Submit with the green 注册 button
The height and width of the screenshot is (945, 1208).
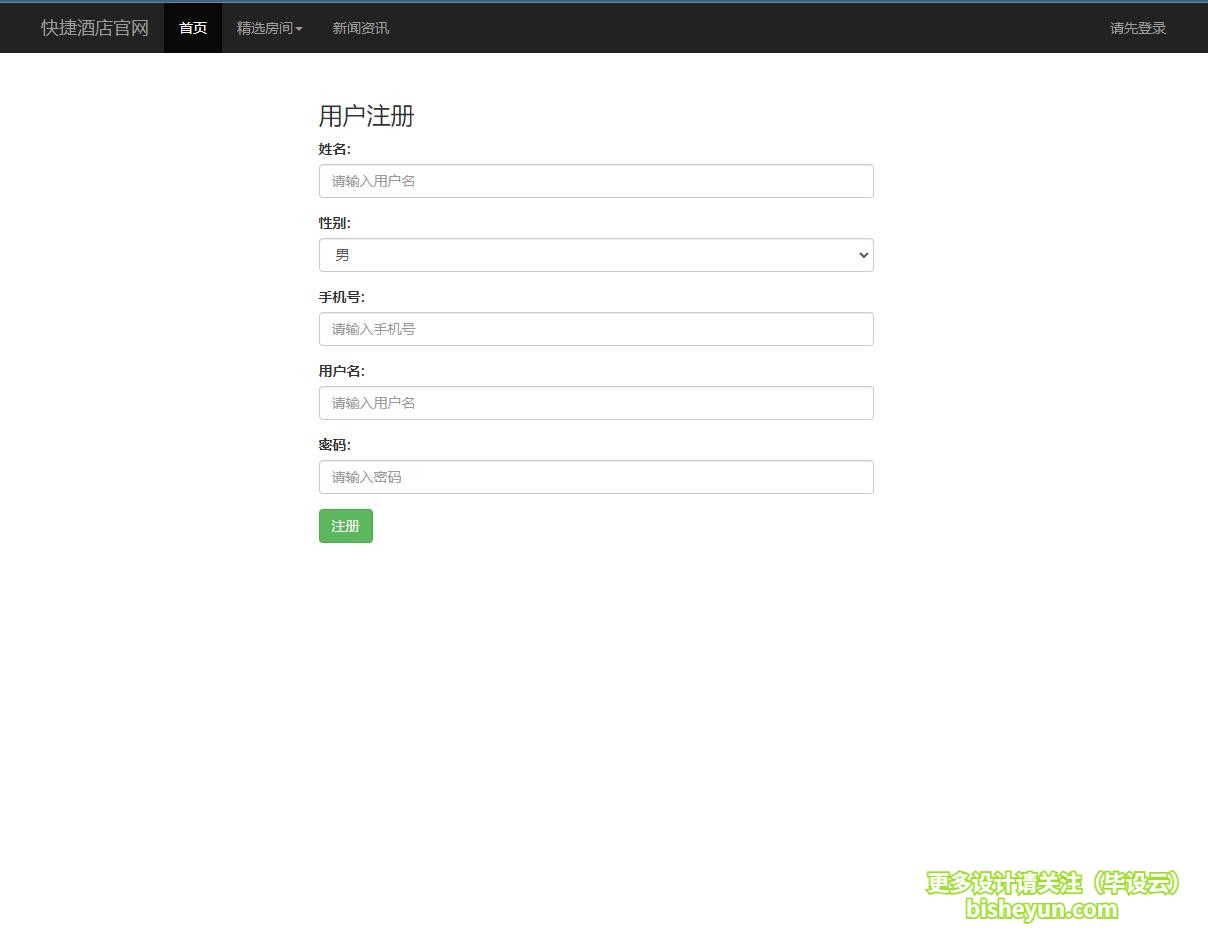pos(346,526)
